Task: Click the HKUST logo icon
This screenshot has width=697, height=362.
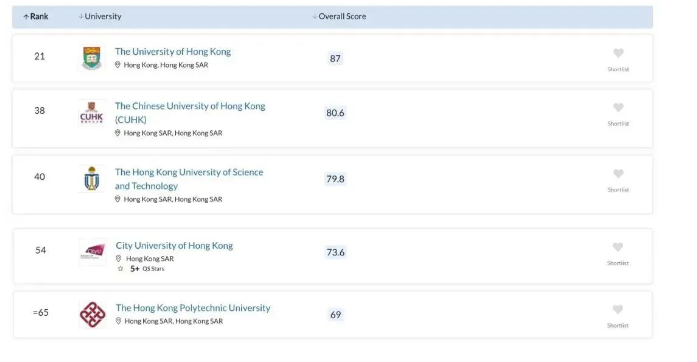Action: pyautogui.click(x=92, y=178)
